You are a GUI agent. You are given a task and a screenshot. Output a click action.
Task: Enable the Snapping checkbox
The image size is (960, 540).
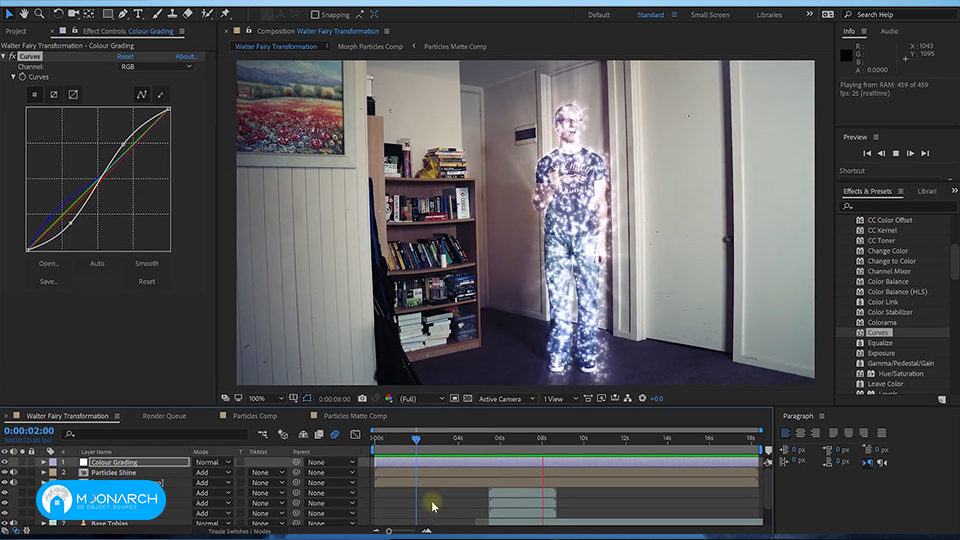pos(315,15)
